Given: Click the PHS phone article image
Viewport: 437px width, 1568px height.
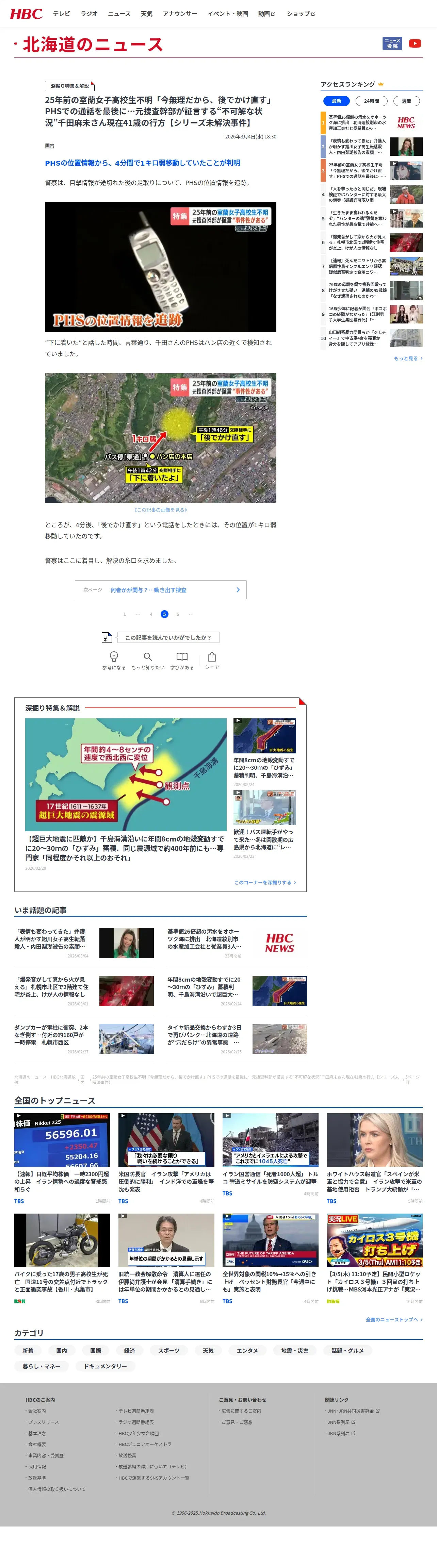Looking at the screenshot, I should pos(160,267).
